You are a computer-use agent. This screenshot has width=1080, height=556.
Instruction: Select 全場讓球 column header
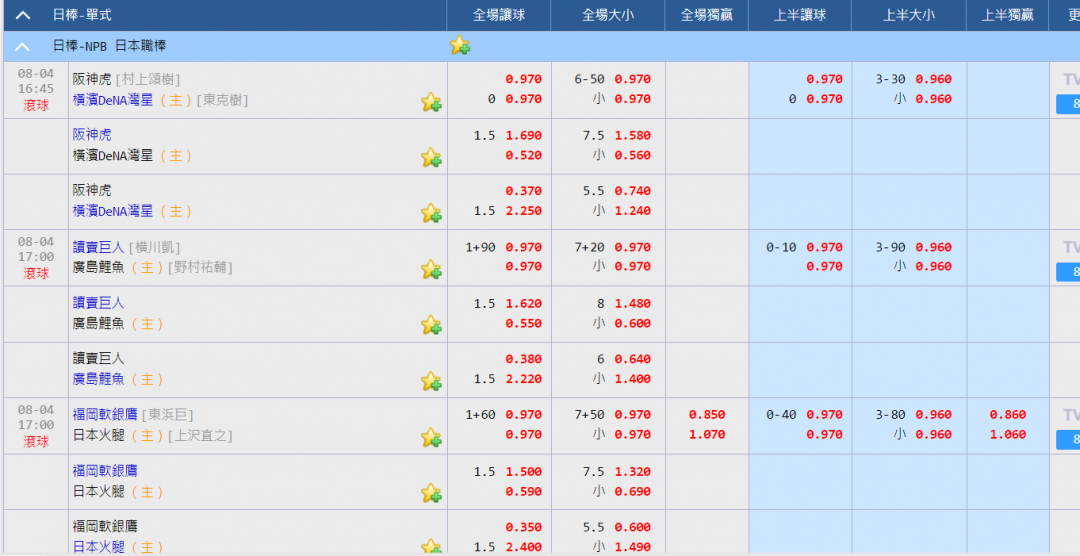[499, 15]
